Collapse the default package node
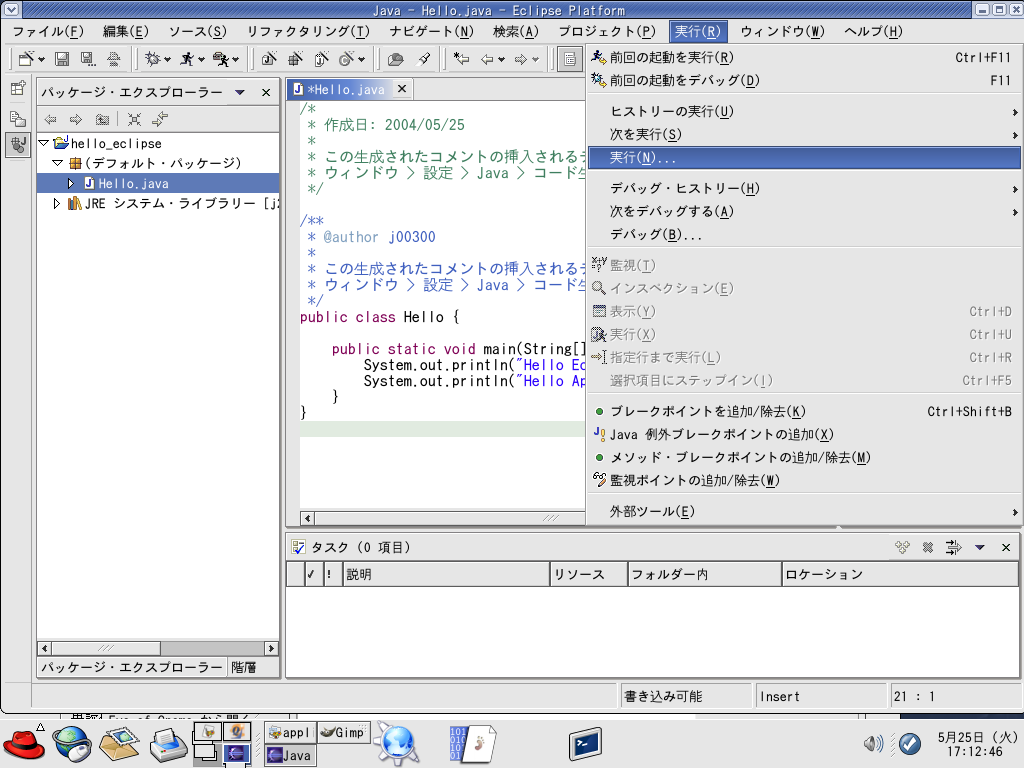 click(x=57, y=163)
